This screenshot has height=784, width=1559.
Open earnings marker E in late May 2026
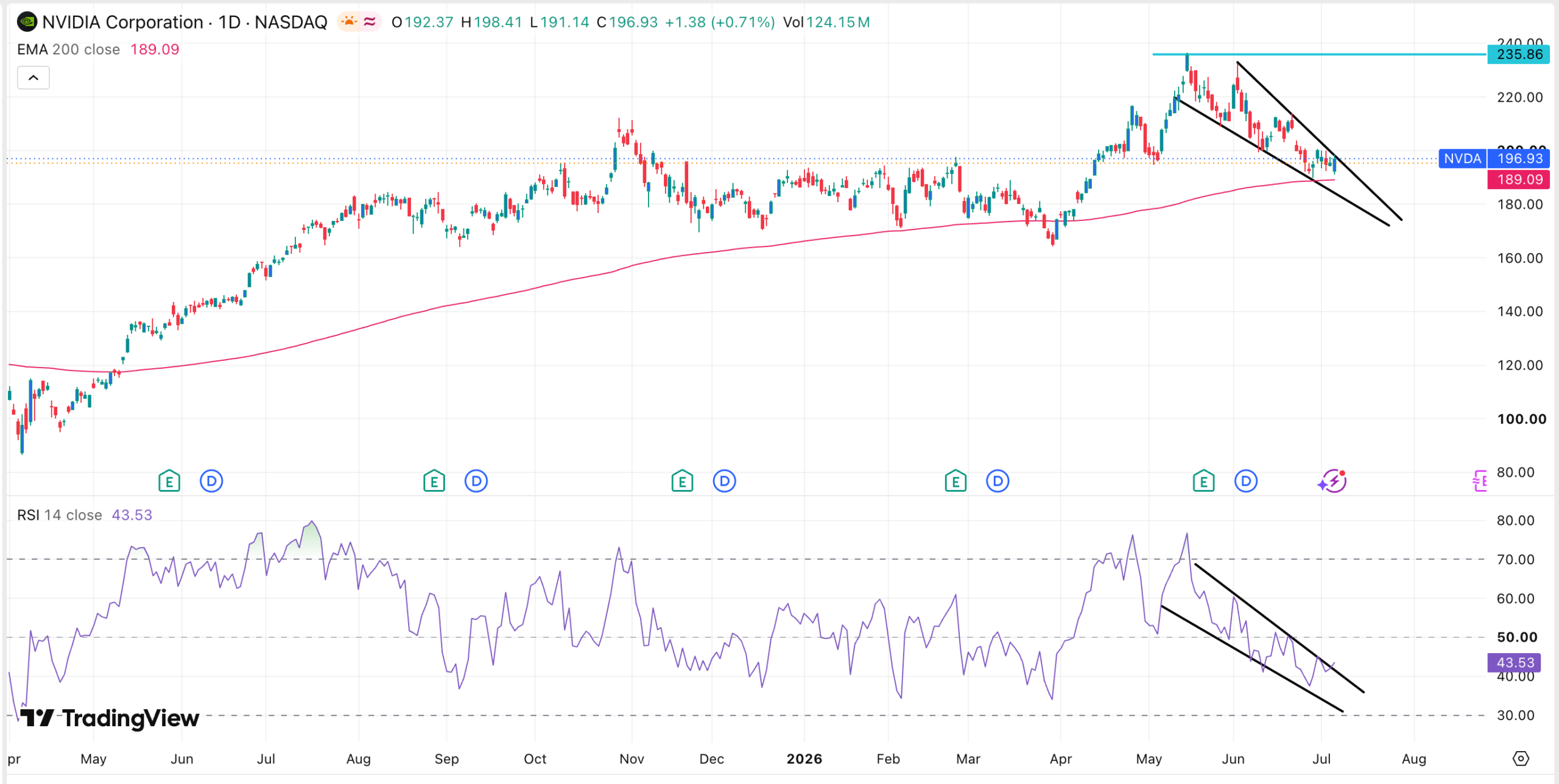pyautogui.click(x=1204, y=481)
